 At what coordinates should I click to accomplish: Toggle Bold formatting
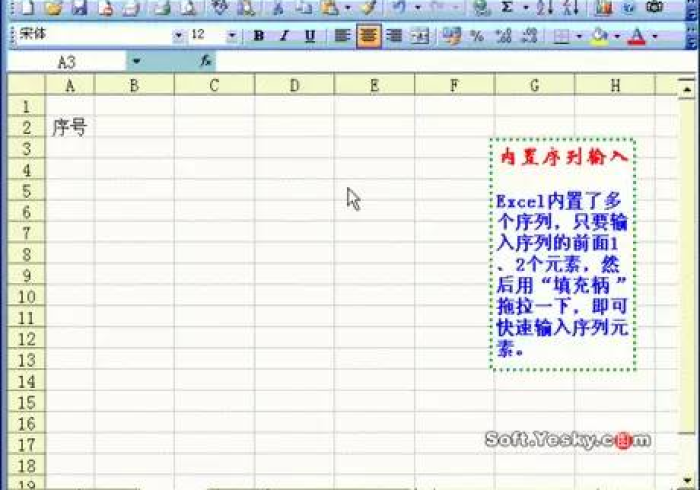tap(258, 36)
